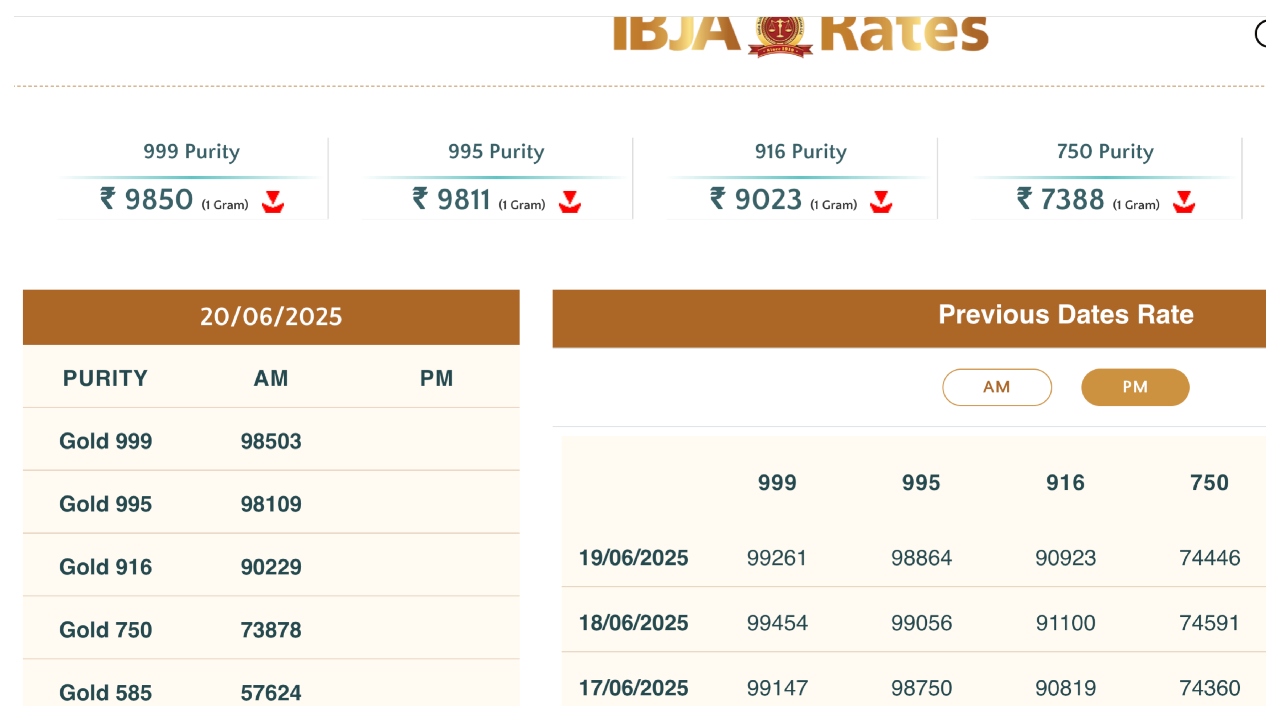Click the 995 Purity card title
Screen dimensions: 1280x720
(x=496, y=152)
